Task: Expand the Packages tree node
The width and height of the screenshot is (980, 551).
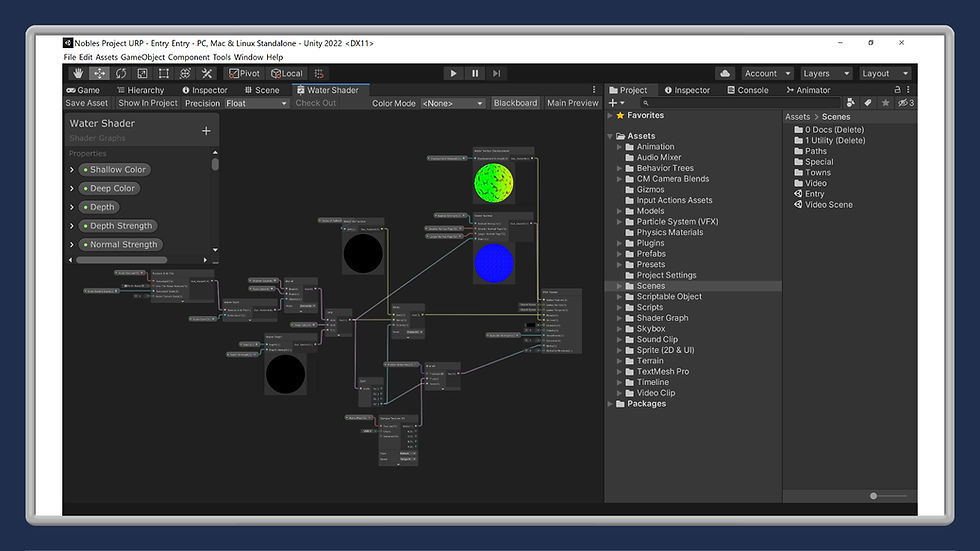Action: 610,404
